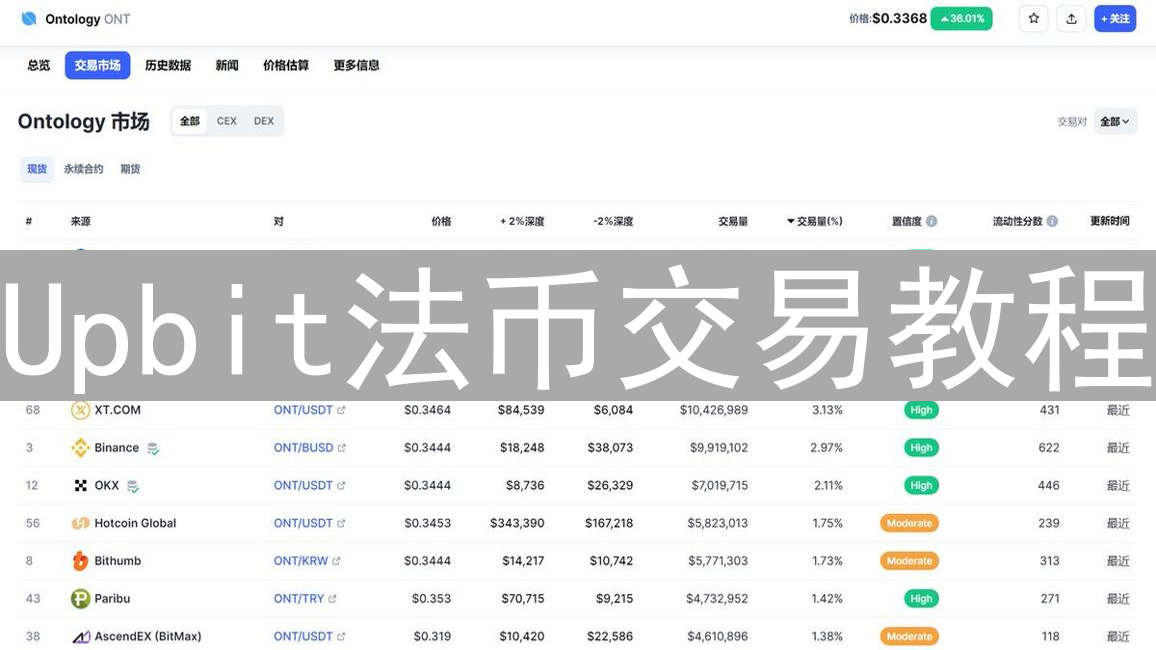Sort by 价格 column header
Screen dimensions: 1156x650
(441, 221)
